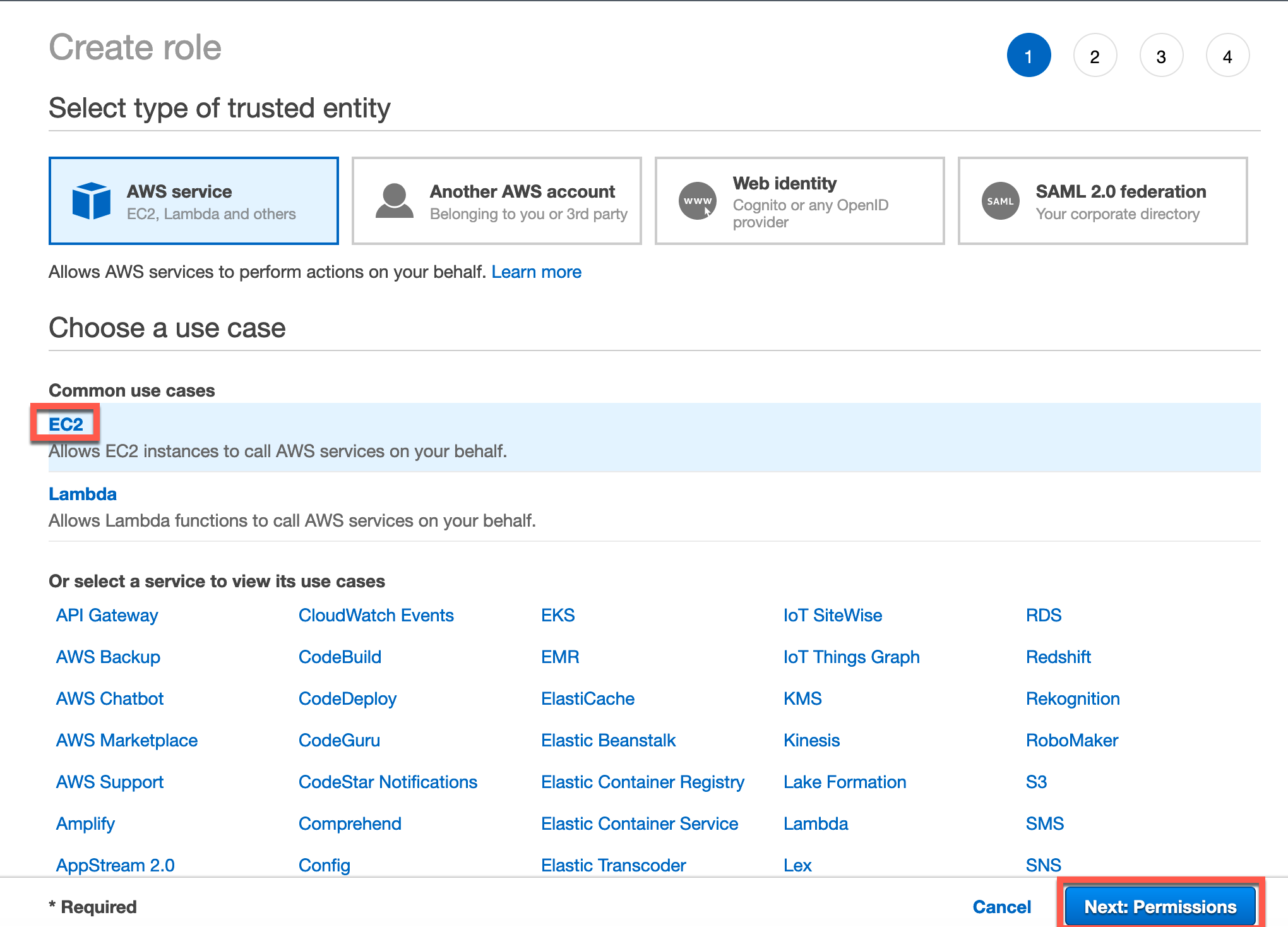Open API Gateway service use cases
The image size is (1288, 927).
(x=107, y=615)
